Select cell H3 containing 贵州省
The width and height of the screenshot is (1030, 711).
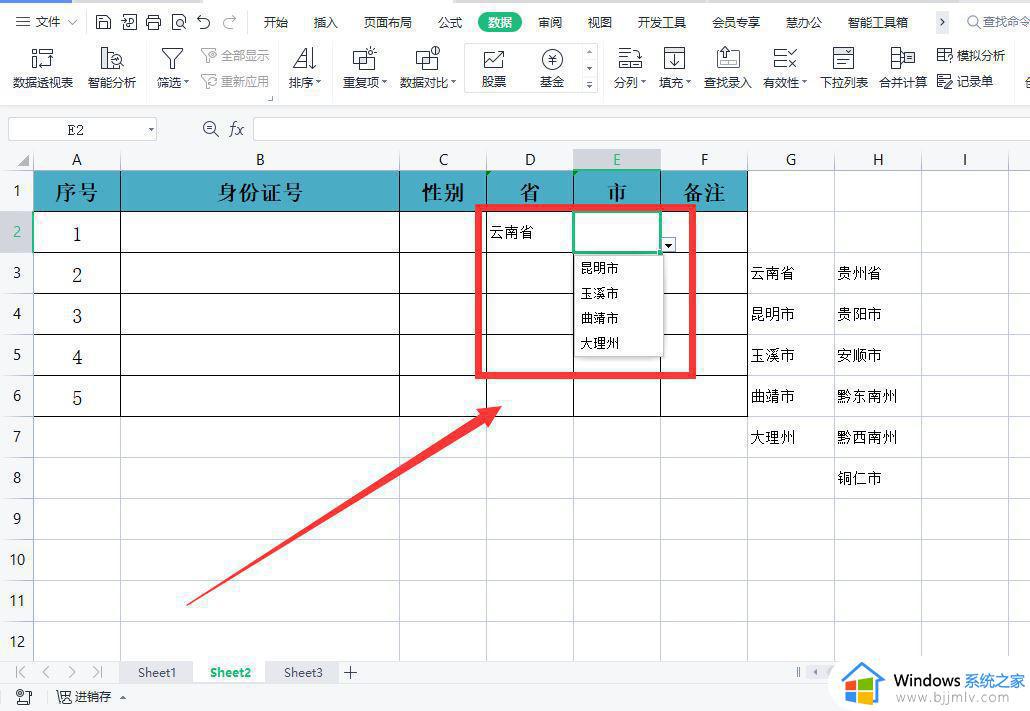pyautogui.click(x=878, y=273)
